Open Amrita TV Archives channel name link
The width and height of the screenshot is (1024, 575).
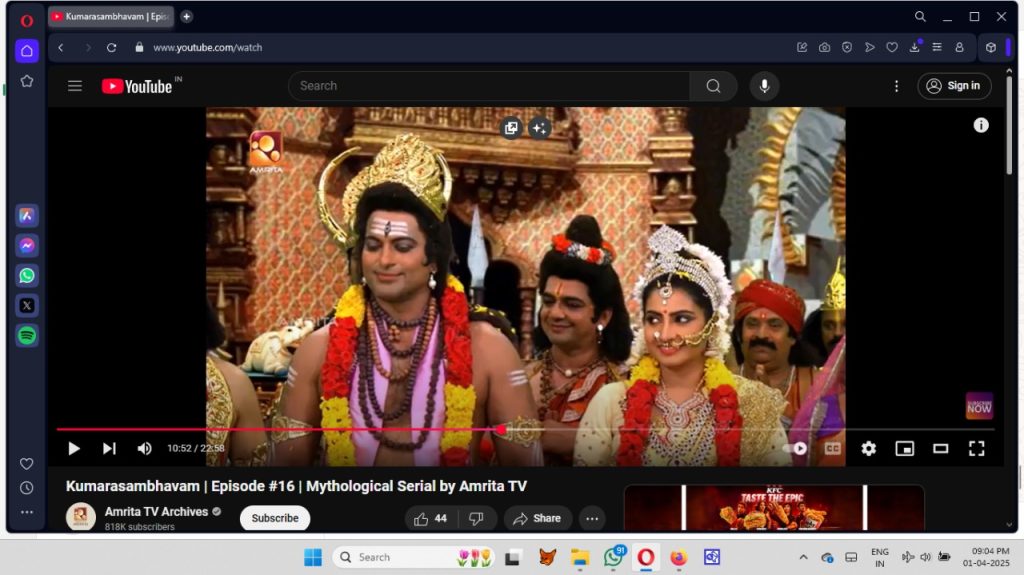pos(156,512)
